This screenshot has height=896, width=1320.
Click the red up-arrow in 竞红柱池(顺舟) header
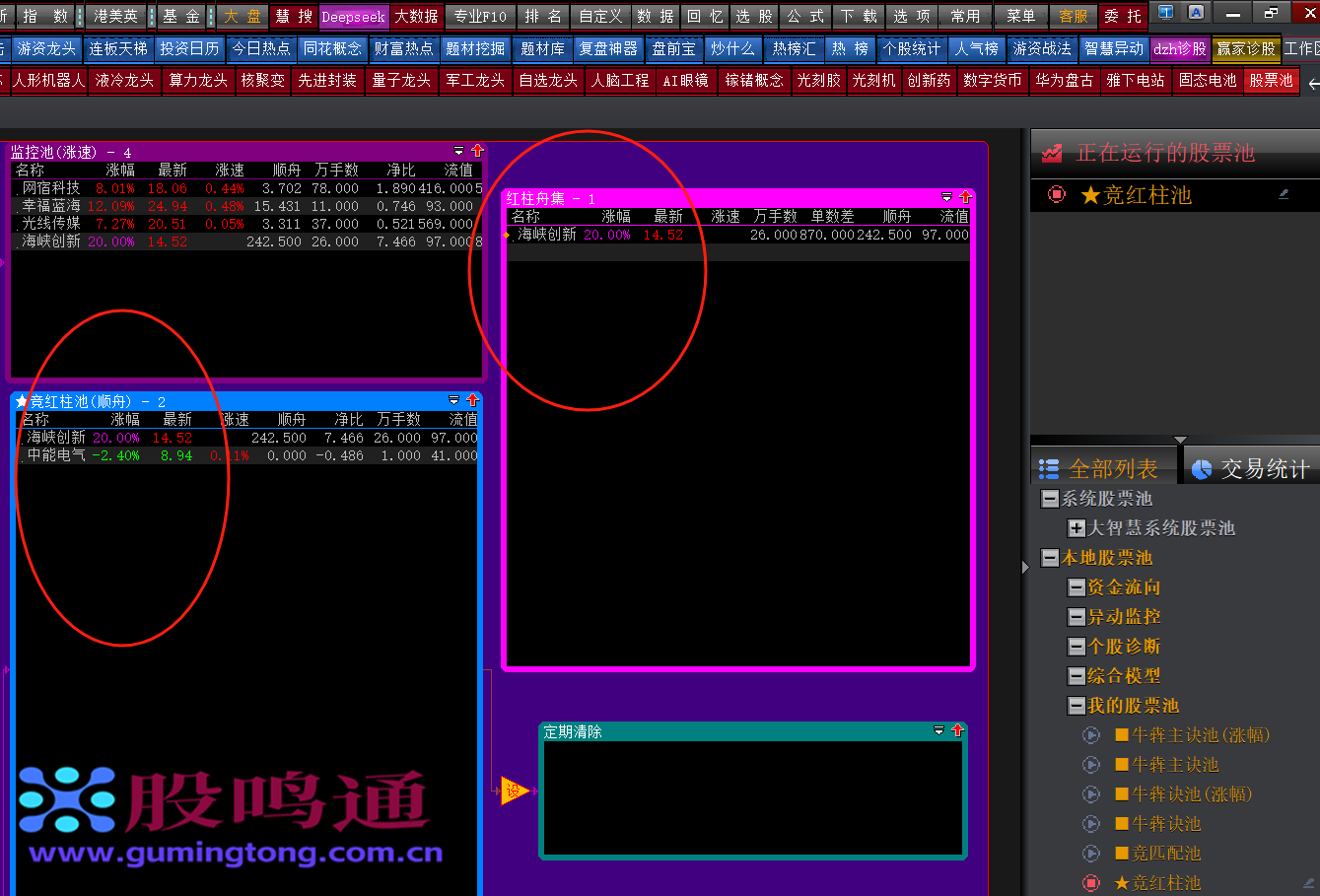(x=472, y=400)
